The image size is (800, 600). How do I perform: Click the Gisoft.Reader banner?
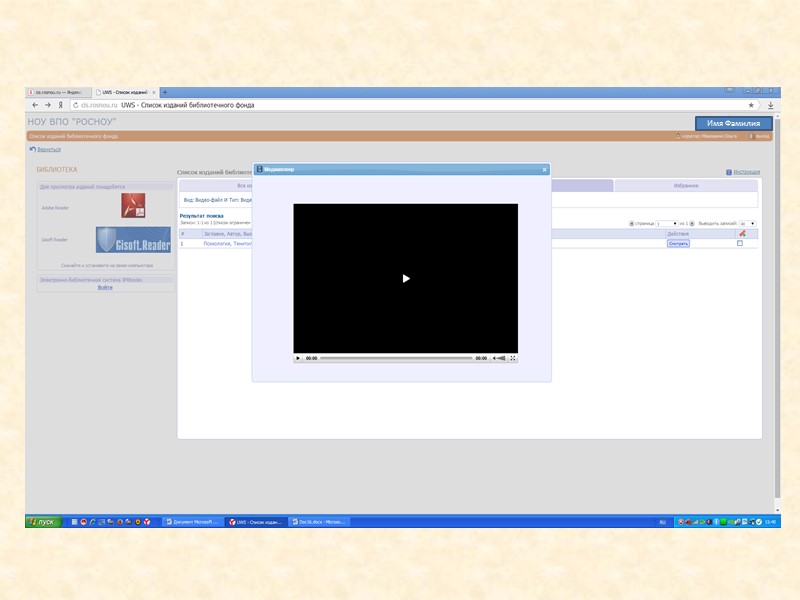pyautogui.click(x=133, y=240)
